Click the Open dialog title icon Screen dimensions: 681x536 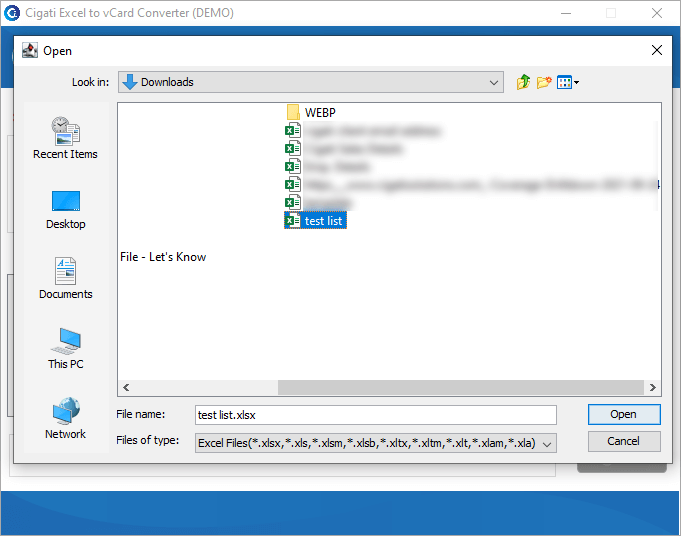30,50
